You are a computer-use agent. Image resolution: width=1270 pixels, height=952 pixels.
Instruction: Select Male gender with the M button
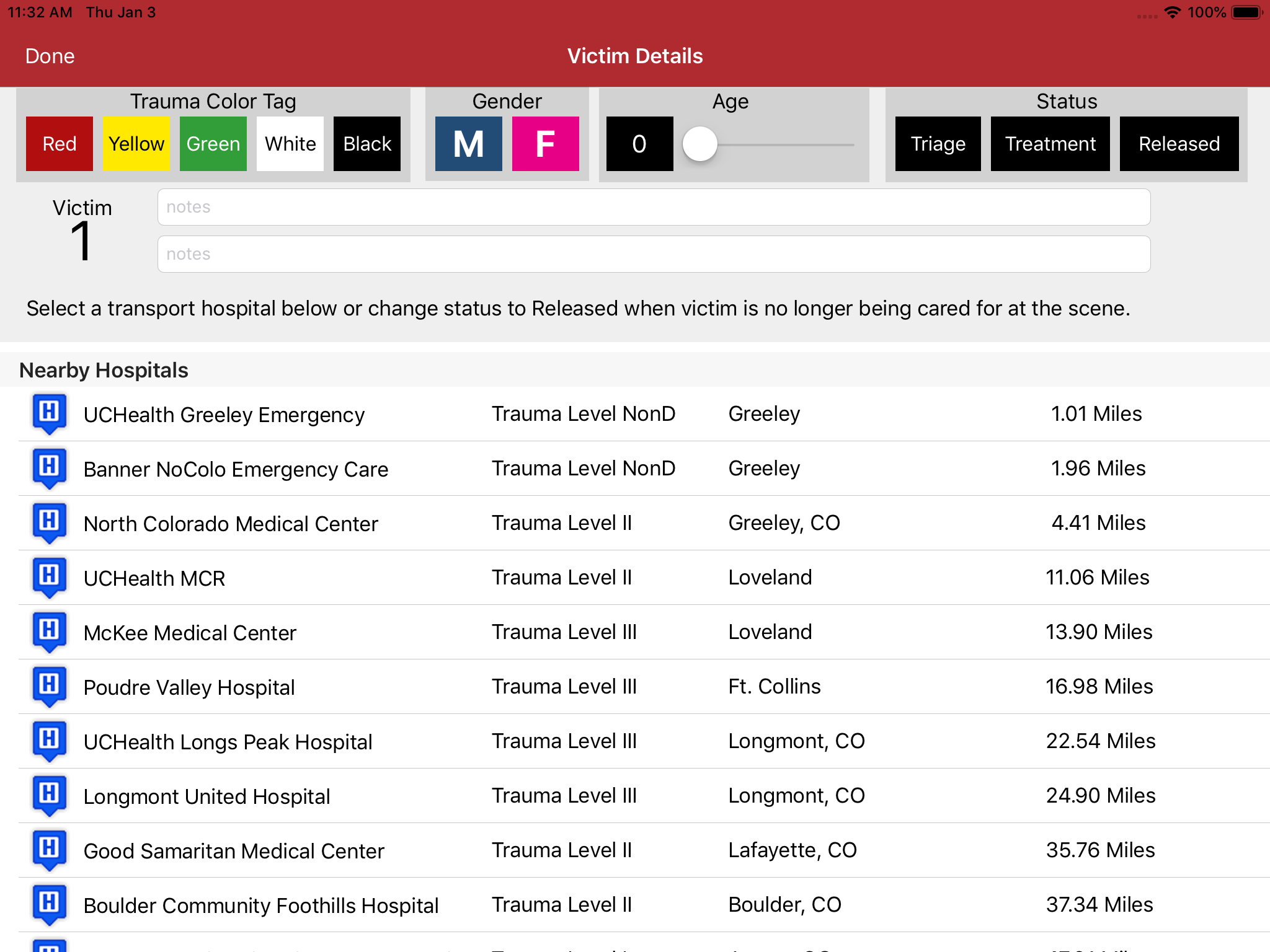pos(468,144)
